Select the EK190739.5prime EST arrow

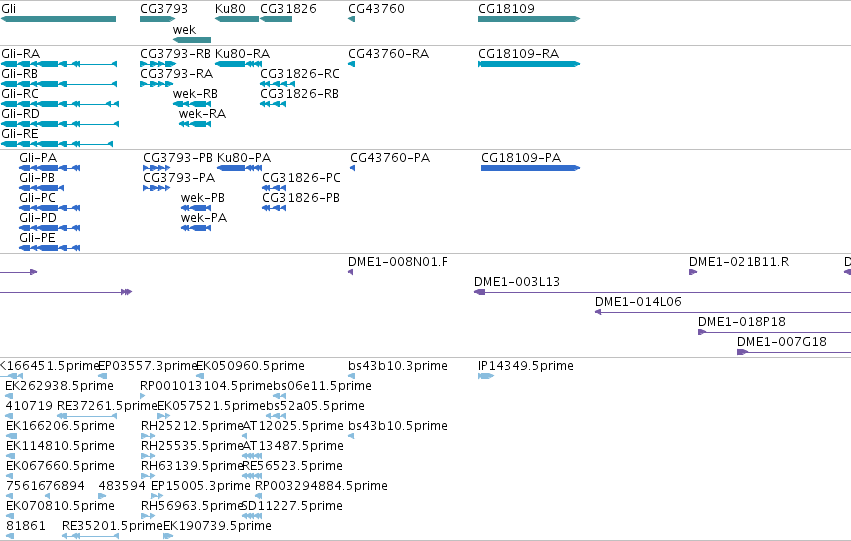pyautogui.click(x=168, y=536)
